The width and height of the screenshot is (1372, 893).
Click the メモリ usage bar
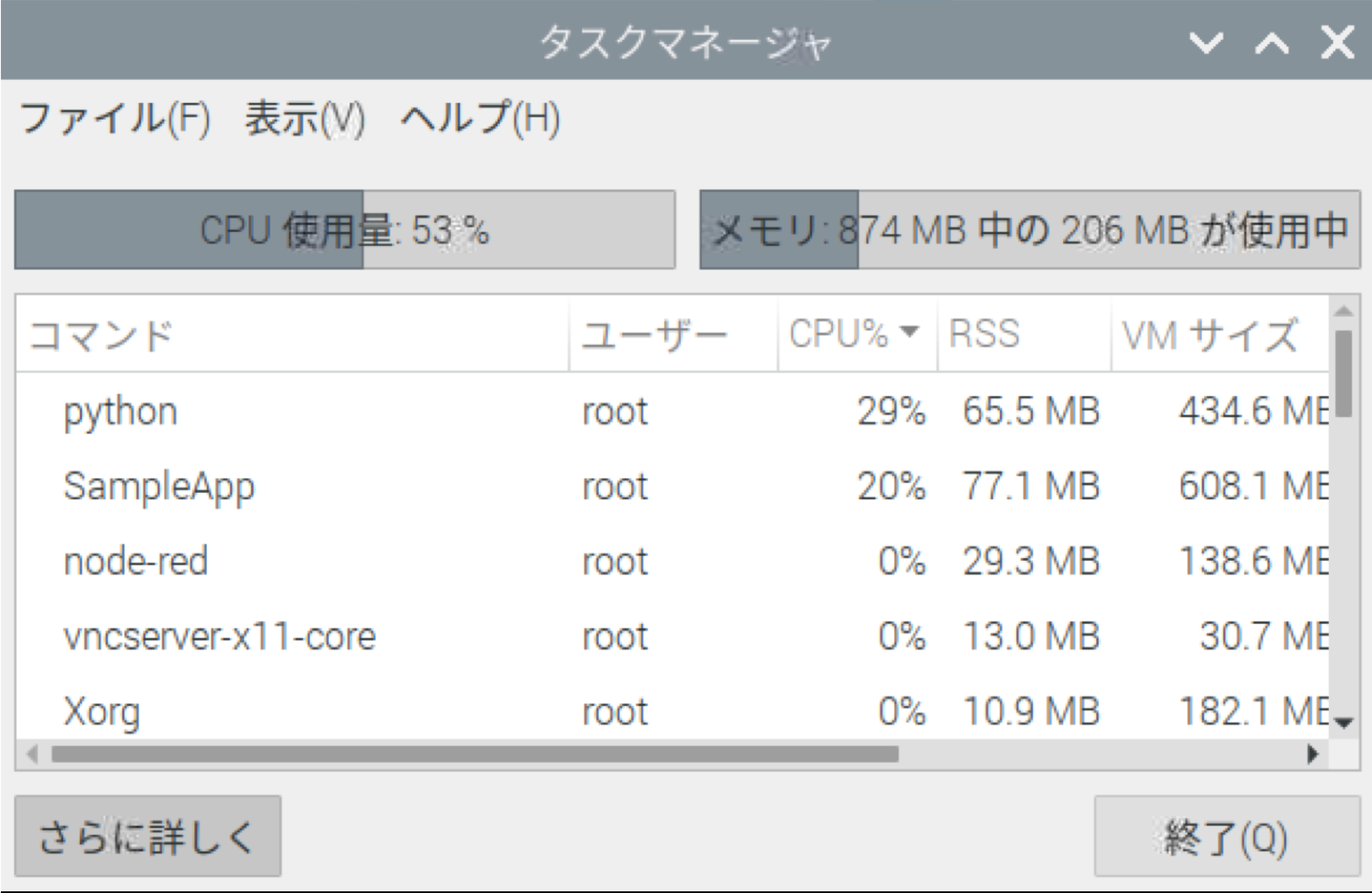pos(1030,230)
